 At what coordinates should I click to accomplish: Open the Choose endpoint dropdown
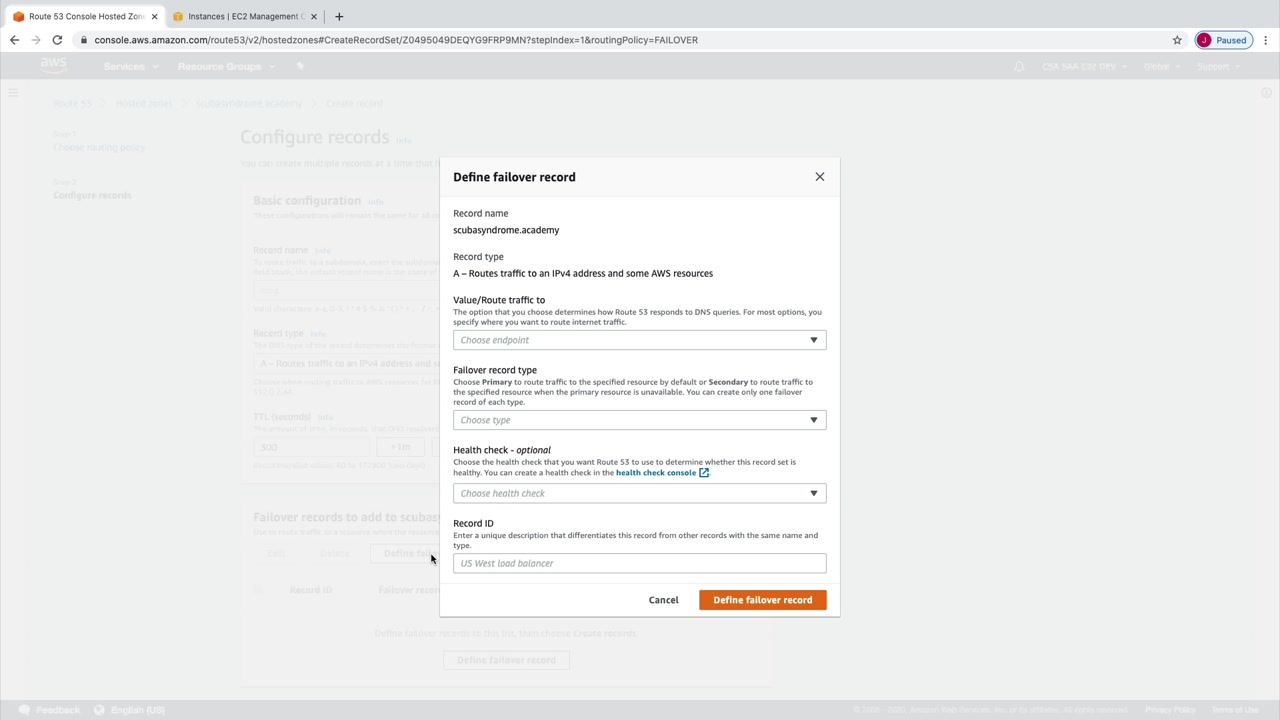pyautogui.click(x=640, y=340)
